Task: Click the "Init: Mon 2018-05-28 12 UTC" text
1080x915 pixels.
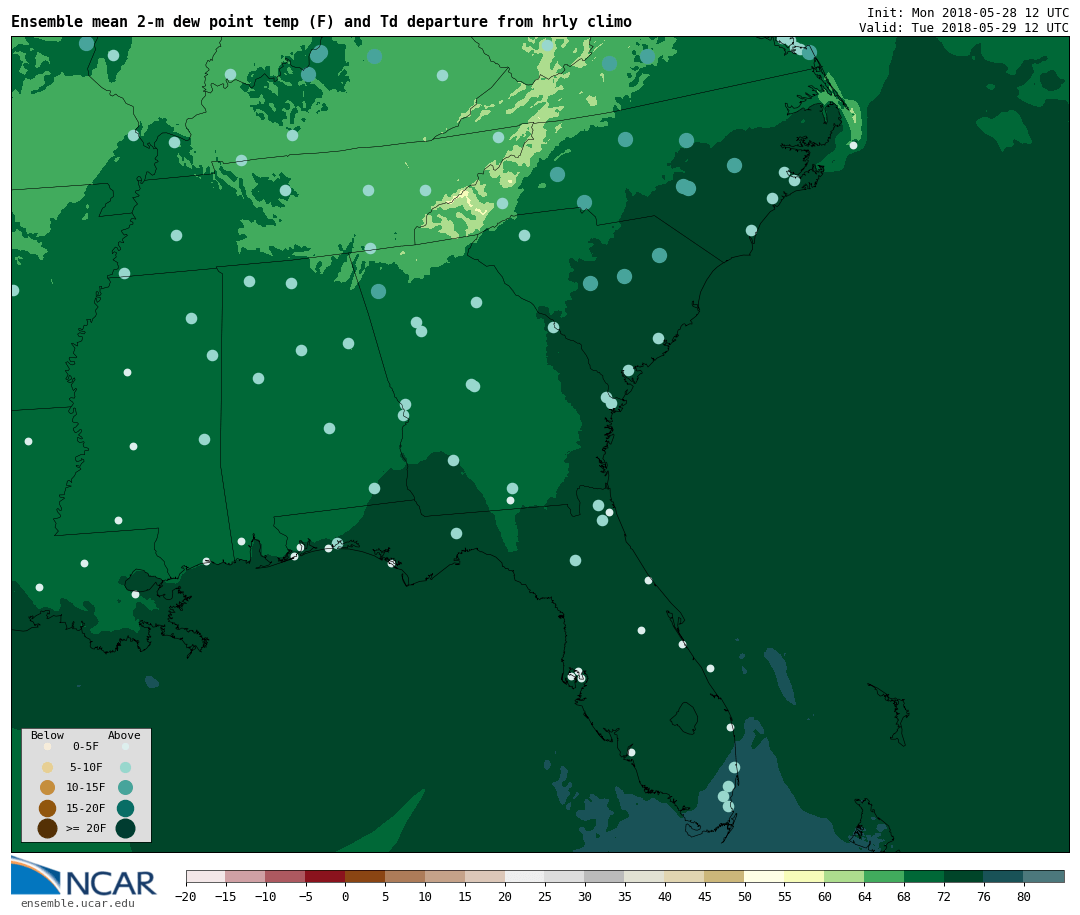Action: 968,13
